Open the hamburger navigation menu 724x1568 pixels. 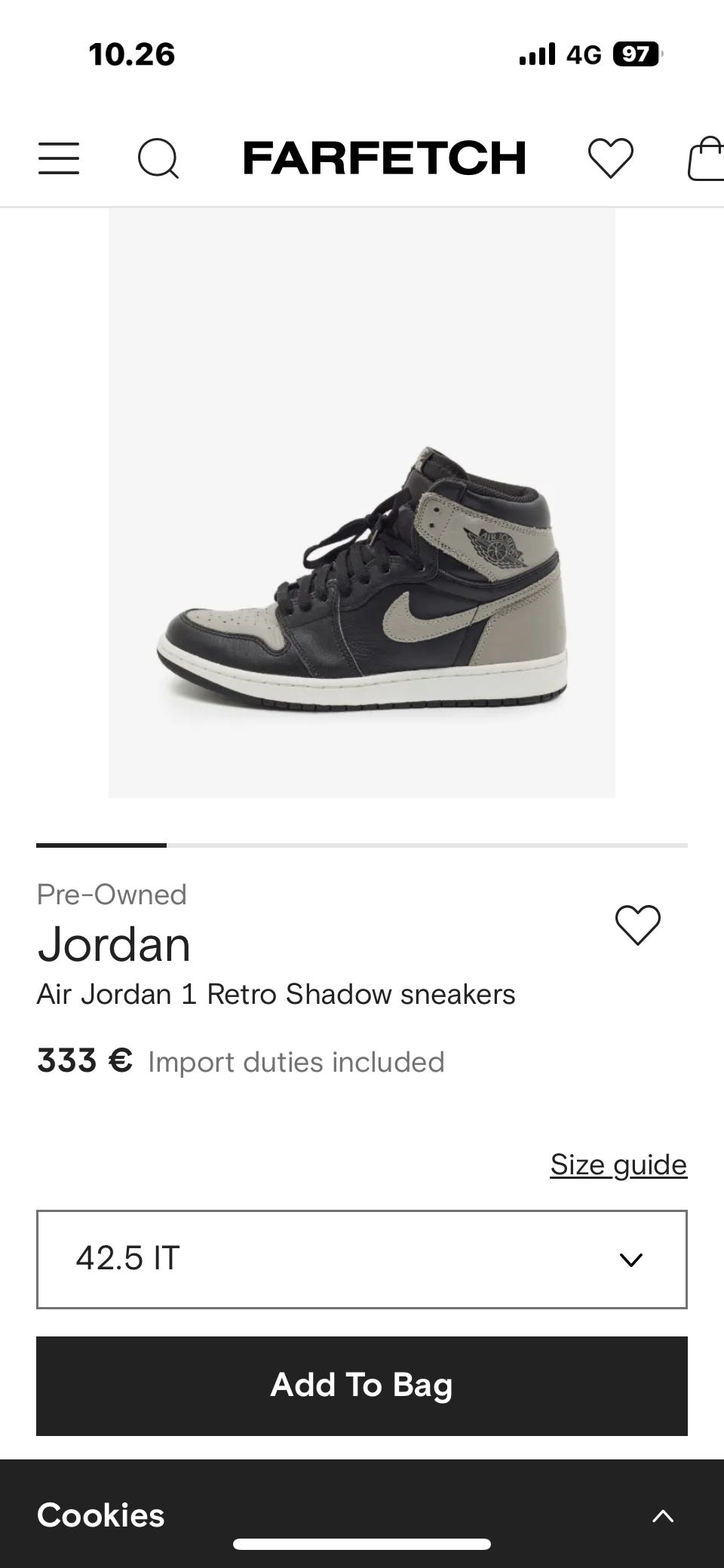point(59,158)
